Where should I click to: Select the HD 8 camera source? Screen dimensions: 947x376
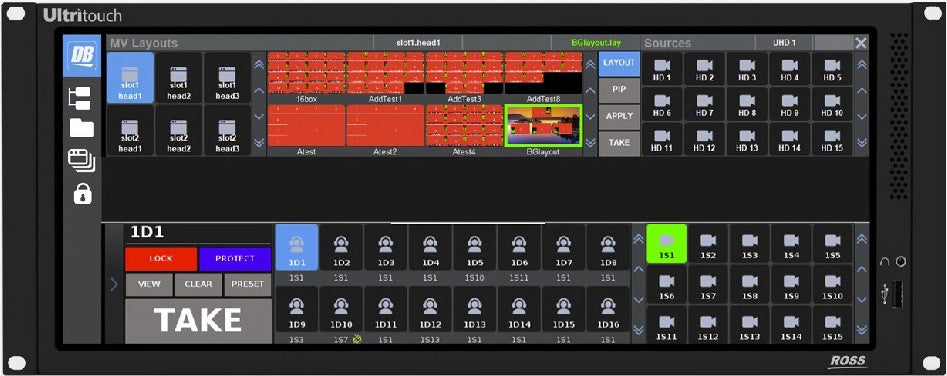pos(747,104)
